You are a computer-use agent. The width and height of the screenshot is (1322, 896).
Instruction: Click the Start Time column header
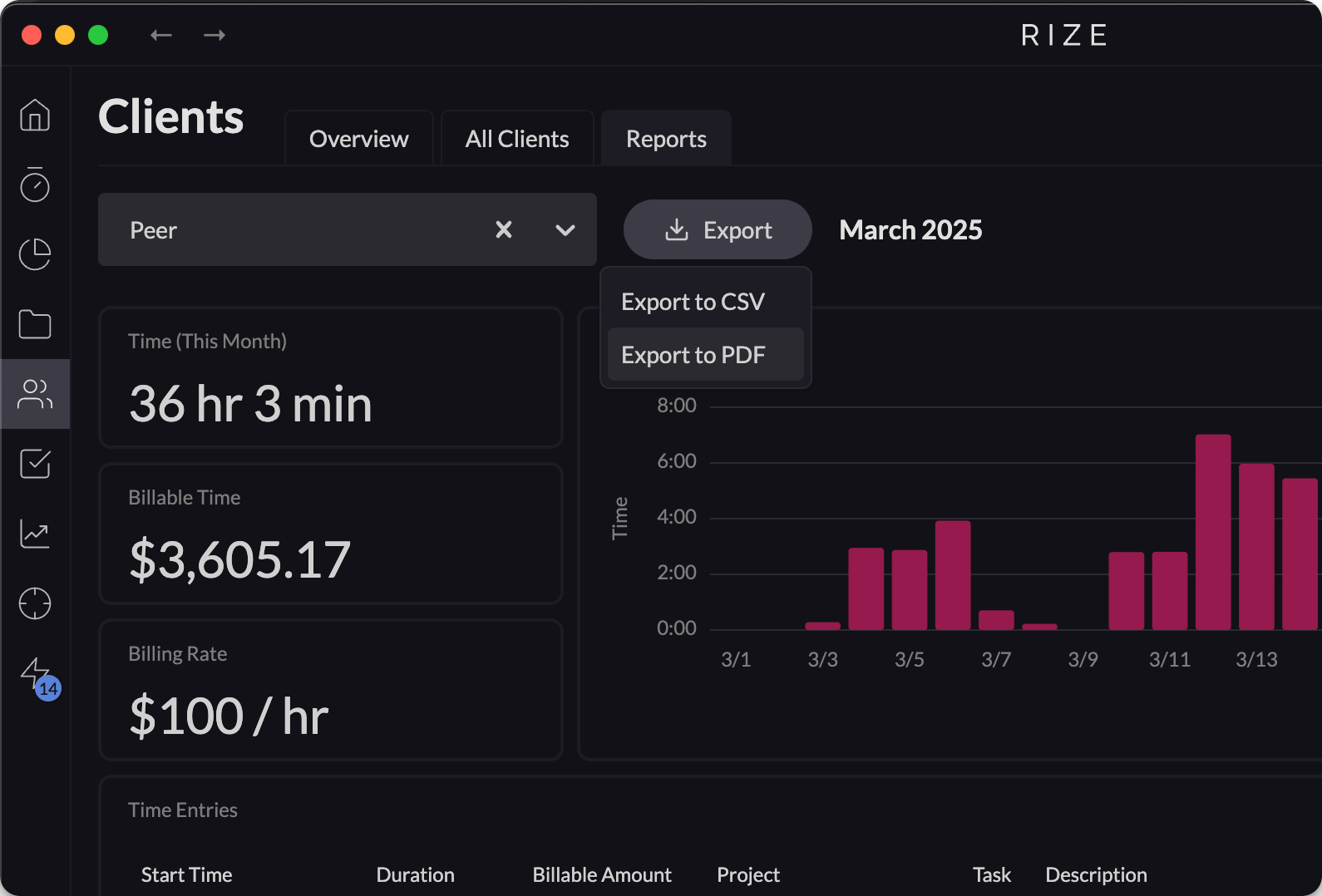(x=186, y=874)
